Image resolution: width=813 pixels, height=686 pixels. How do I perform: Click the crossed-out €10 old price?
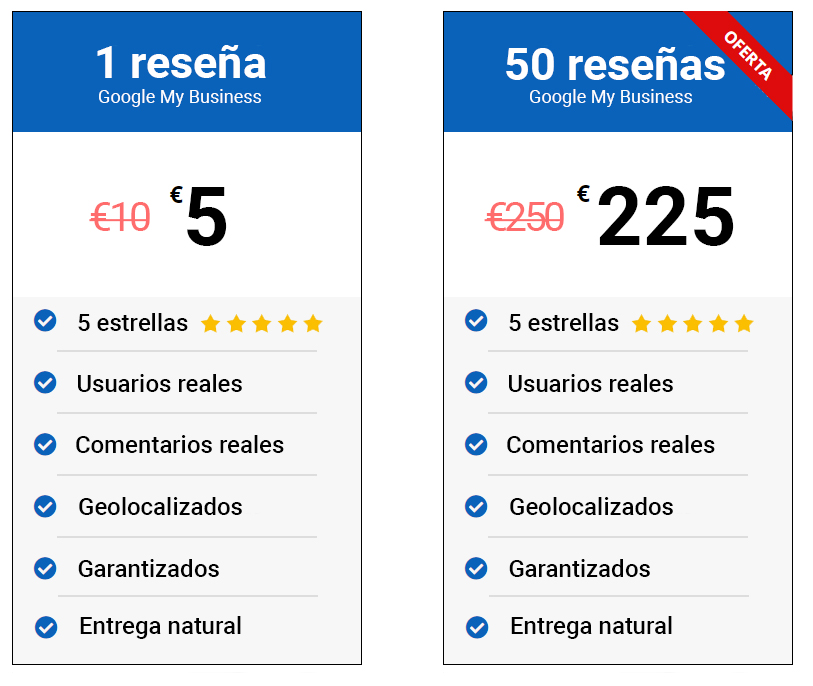(x=120, y=217)
